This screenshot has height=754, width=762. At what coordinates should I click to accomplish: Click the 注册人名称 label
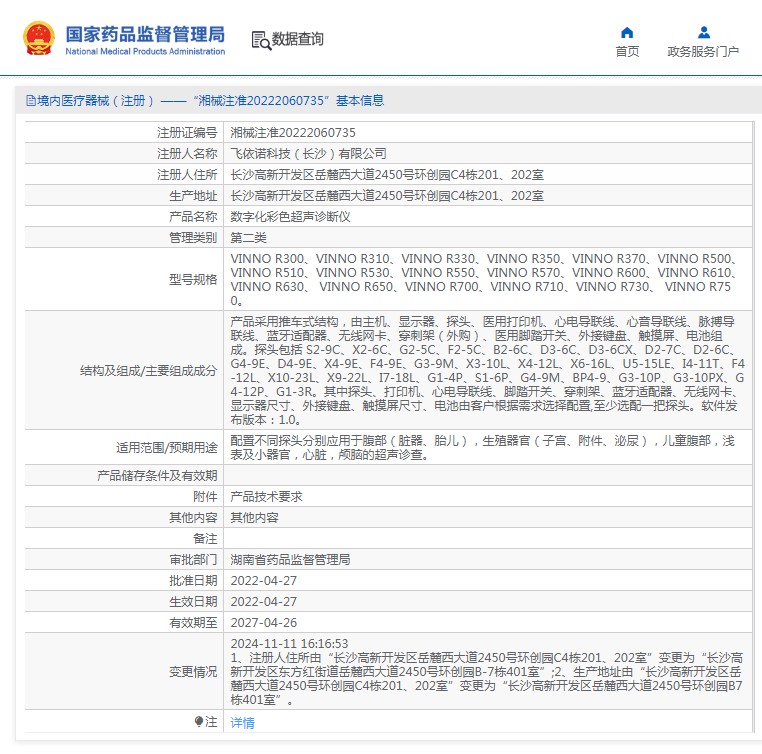click(187, 154)
